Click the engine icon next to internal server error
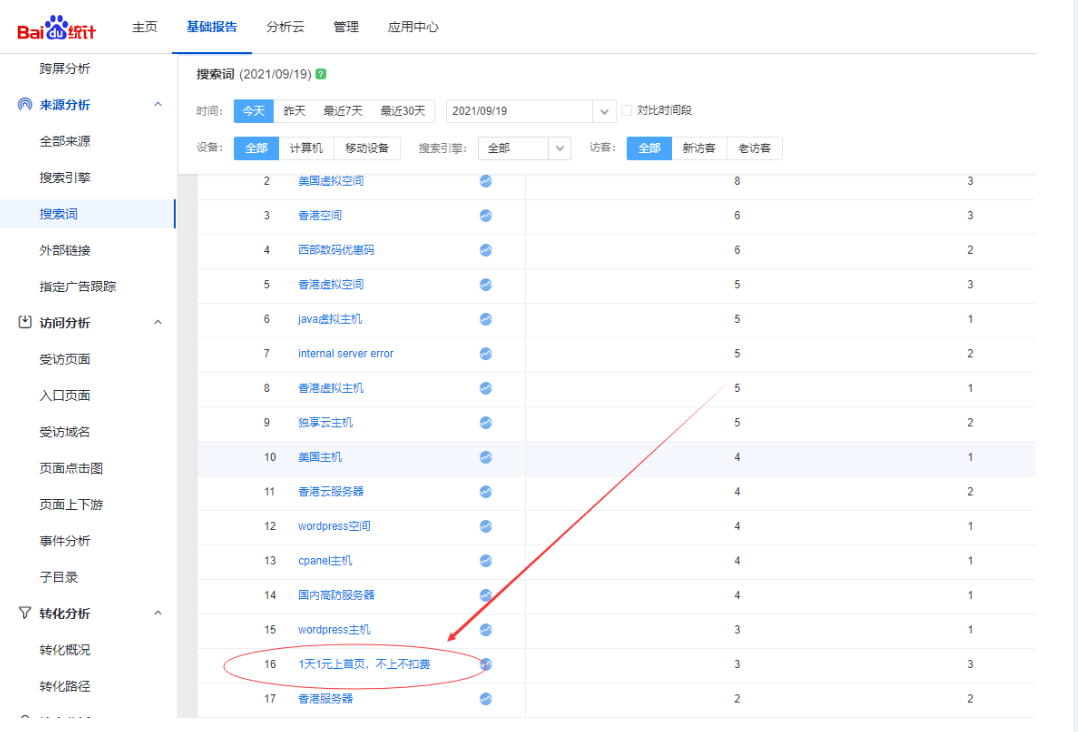Image resolution: width=1078 pixels, height=732 pixels. [x=486, y=353]
